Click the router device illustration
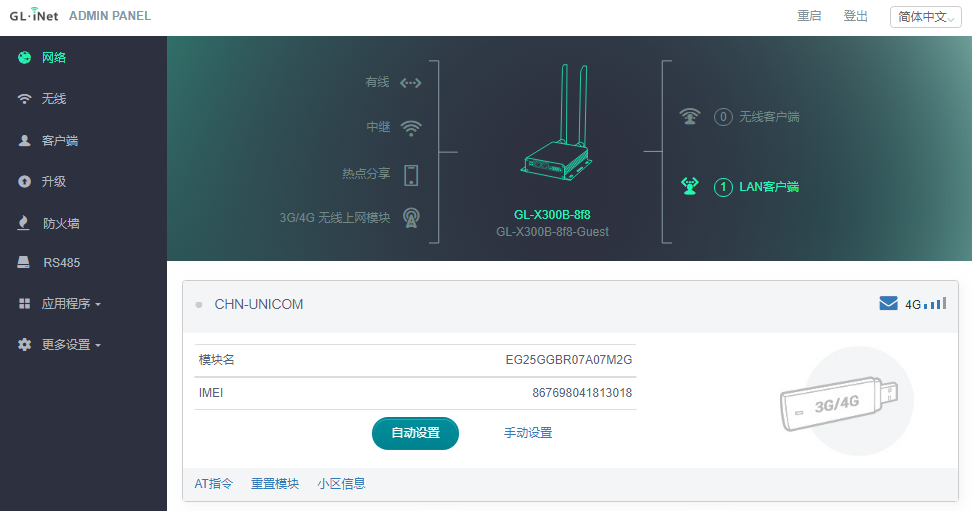 (556, 123)
